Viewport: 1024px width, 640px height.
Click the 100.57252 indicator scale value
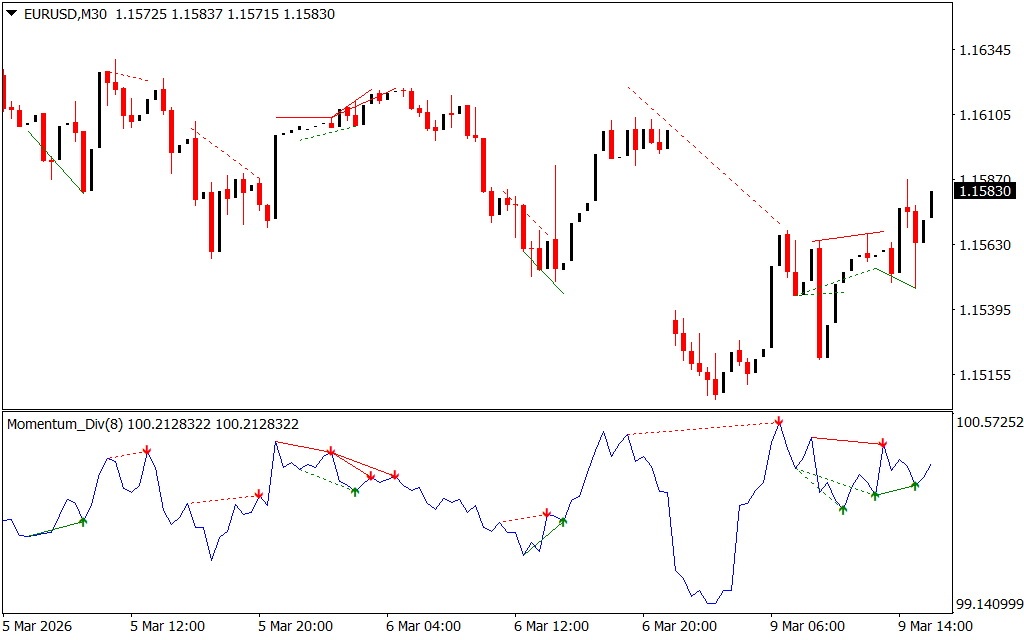[x=989, y=423]
